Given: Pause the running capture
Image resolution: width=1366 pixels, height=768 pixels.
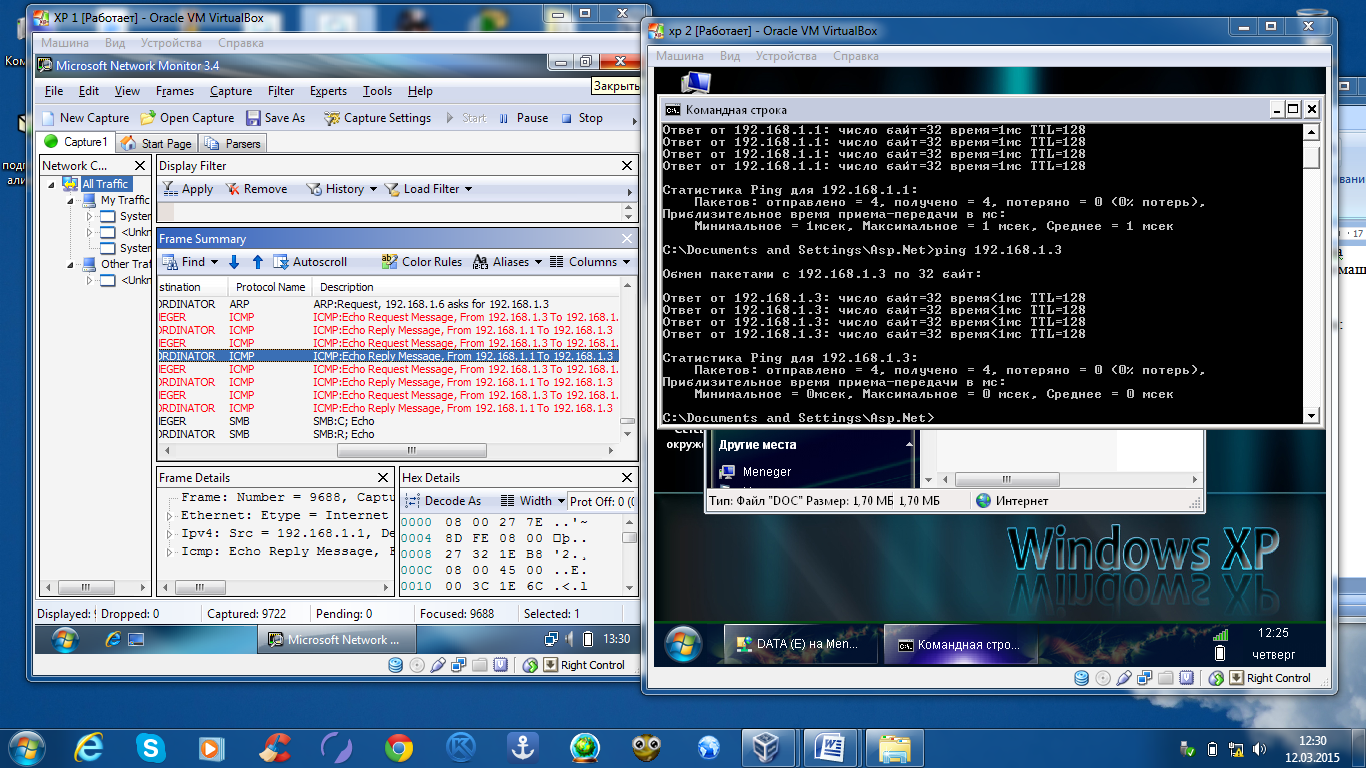Looking at the screenshot, I should point(522,118).
